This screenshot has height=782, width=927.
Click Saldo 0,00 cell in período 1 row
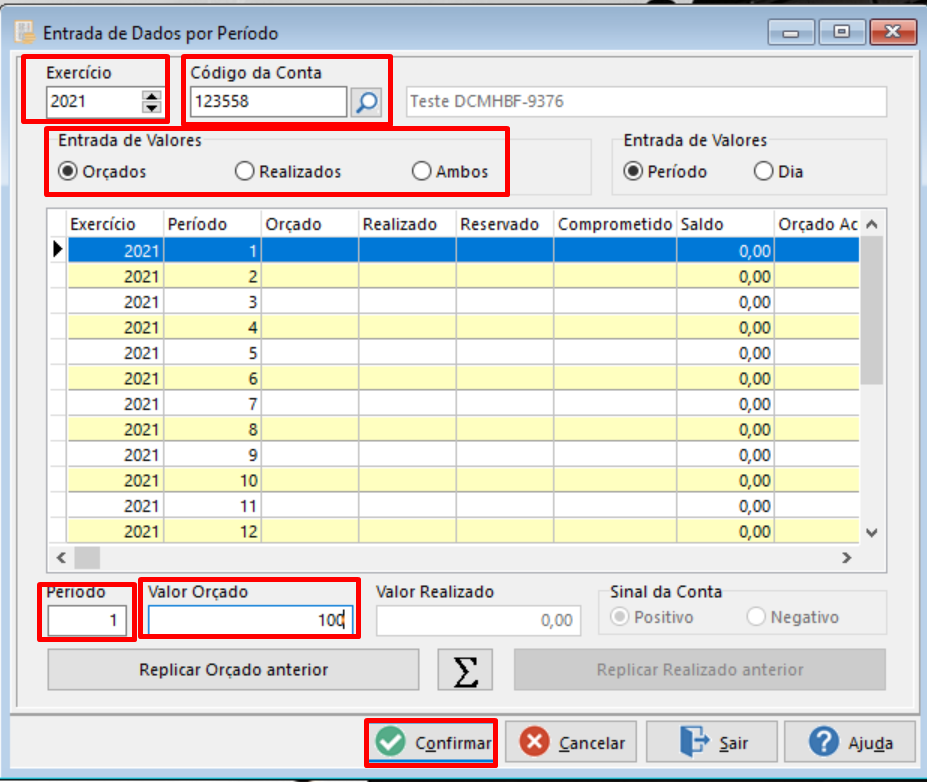click(725, 251)
